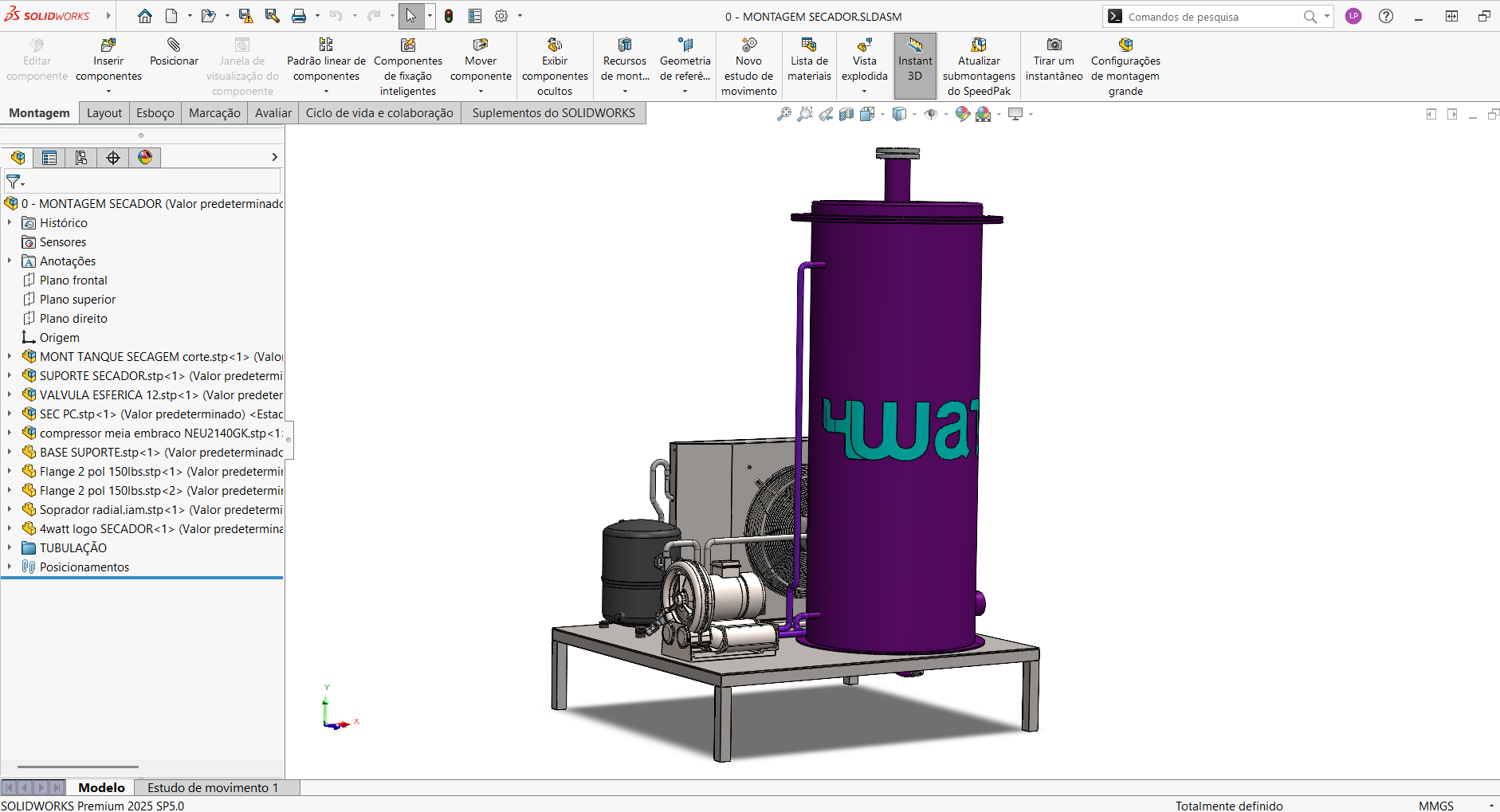
Task: Select Plano superior in the tree
Action: tap(77, 300)
